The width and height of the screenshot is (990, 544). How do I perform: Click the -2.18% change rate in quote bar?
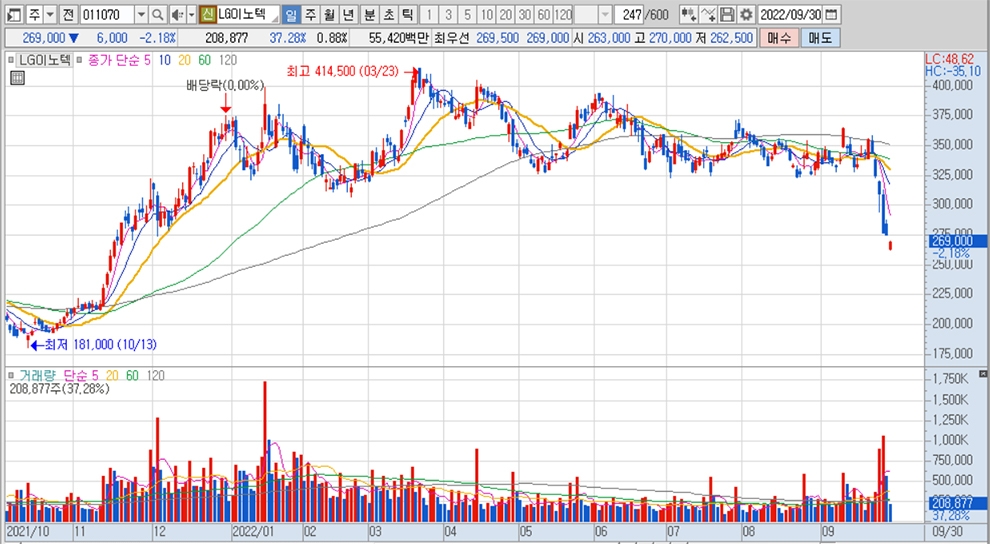[157, 38]
